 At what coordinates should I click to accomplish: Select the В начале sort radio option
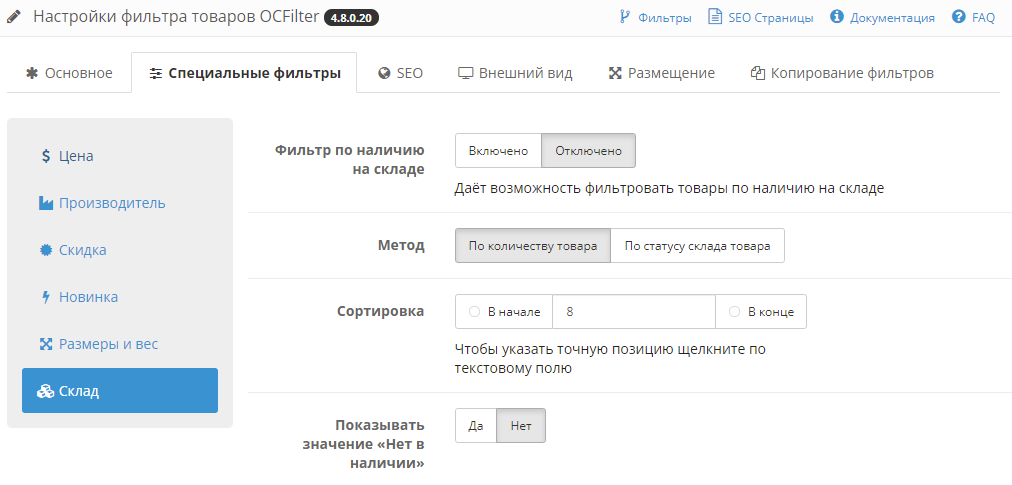click(475, 312)
